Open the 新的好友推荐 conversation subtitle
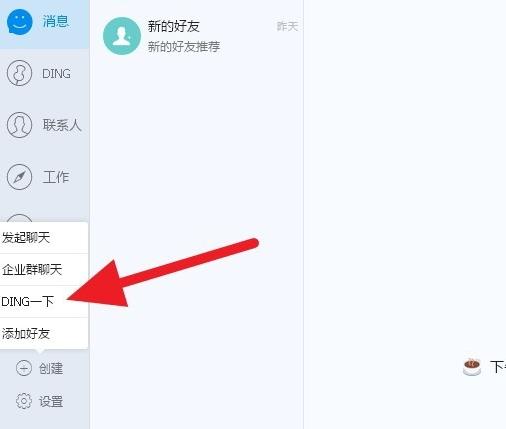This screenshot has height=429, width=506. click(184, 47)
